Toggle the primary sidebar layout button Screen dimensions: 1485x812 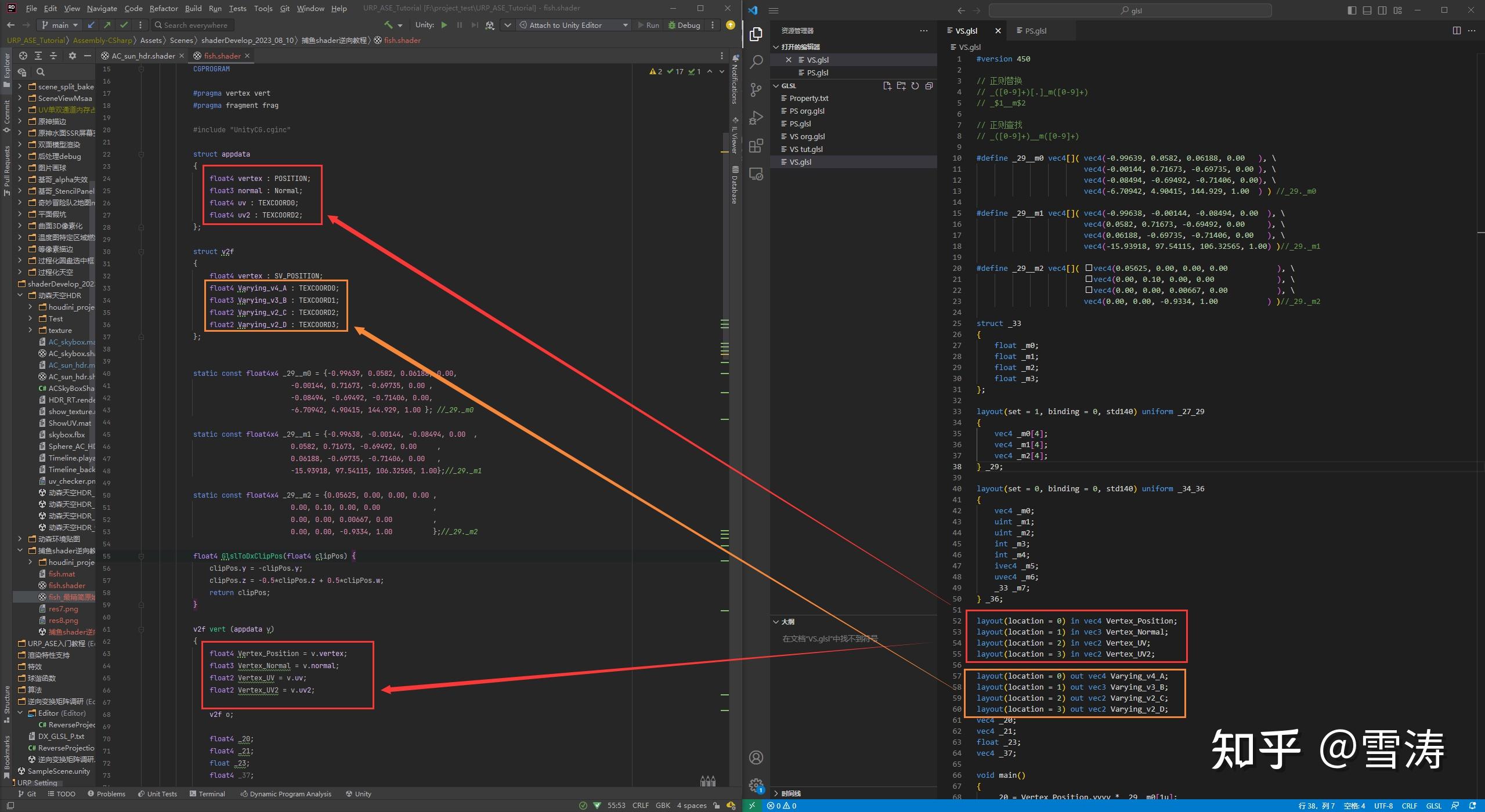pyautogui.click(x=1352, y=10)
